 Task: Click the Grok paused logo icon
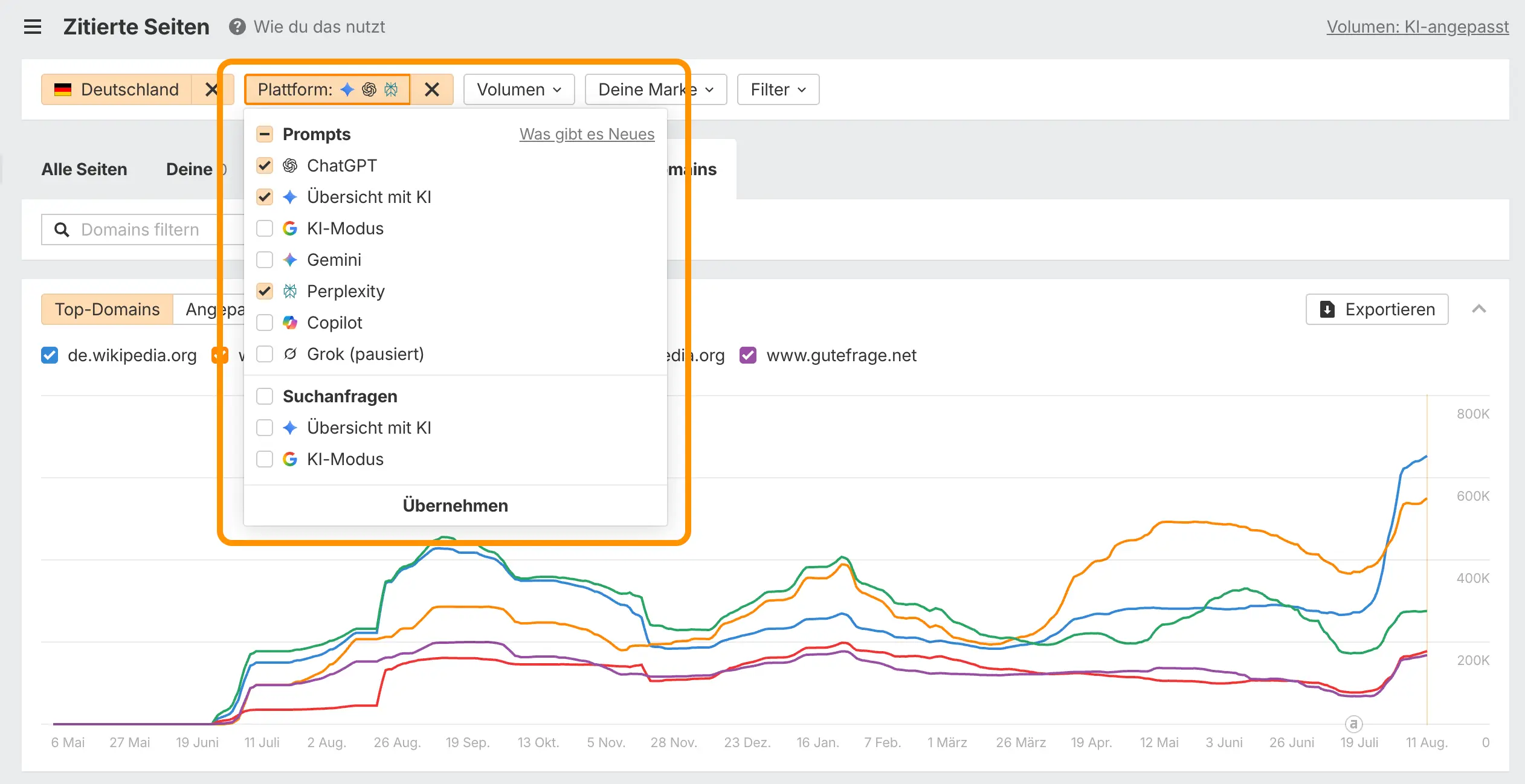tap(290, 354)
